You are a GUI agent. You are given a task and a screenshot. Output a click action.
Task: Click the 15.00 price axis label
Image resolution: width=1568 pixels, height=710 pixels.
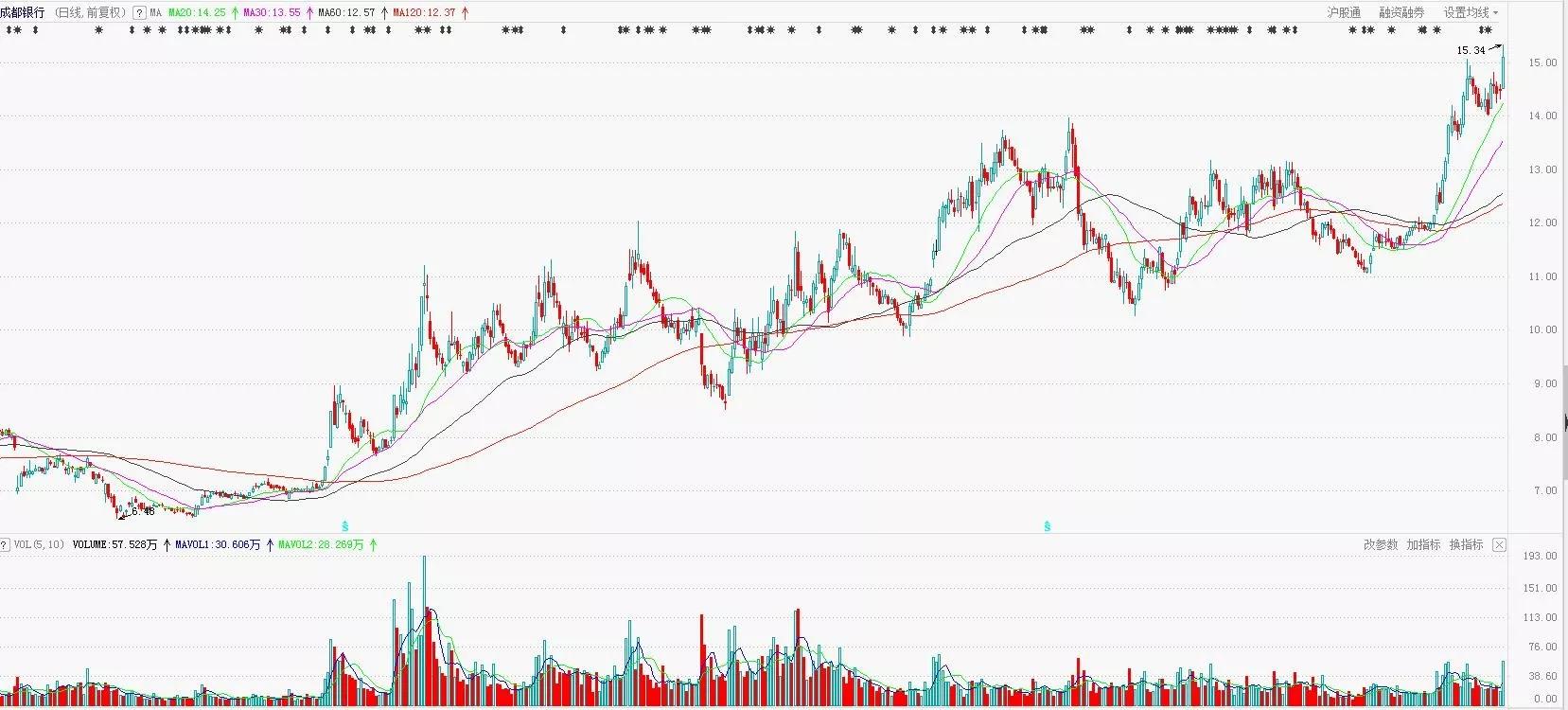click(x=1542, y=62)
